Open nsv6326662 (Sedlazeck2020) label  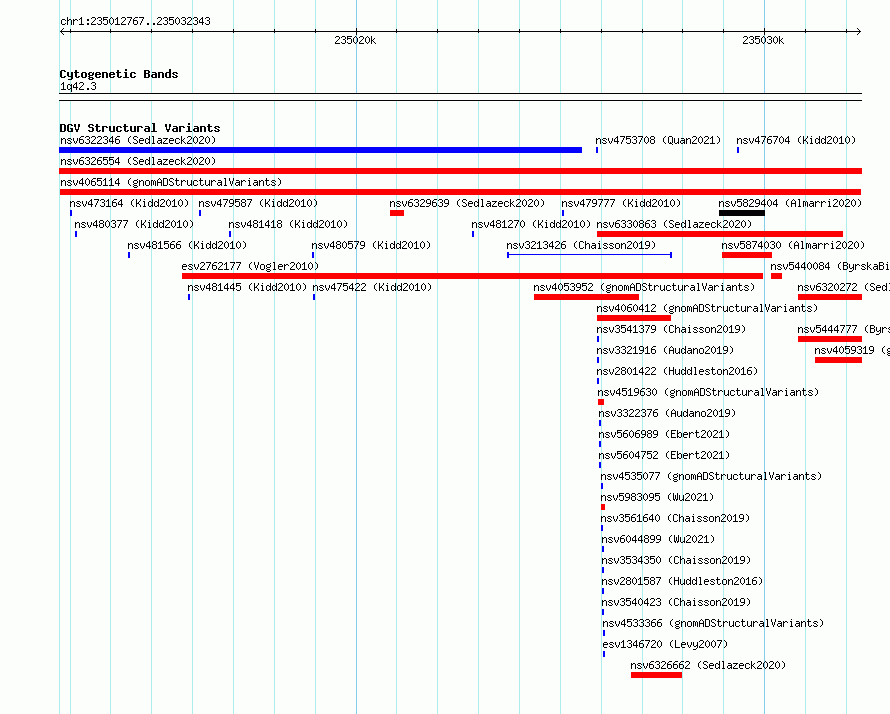click(708, 665)
